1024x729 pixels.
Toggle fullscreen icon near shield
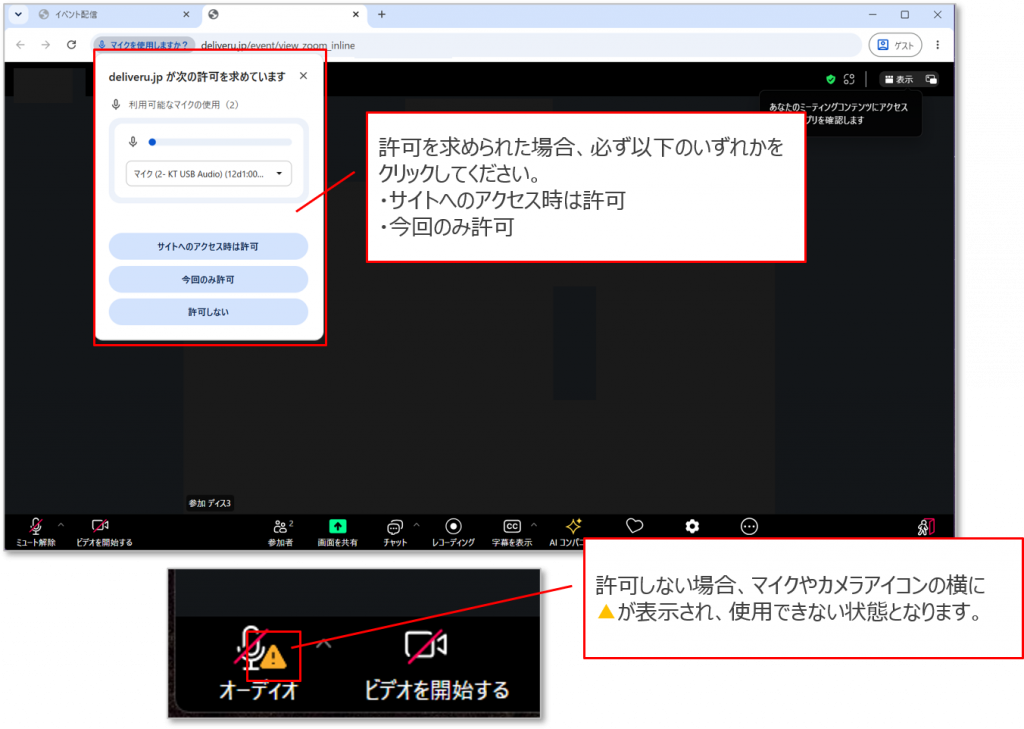[849, 79]
